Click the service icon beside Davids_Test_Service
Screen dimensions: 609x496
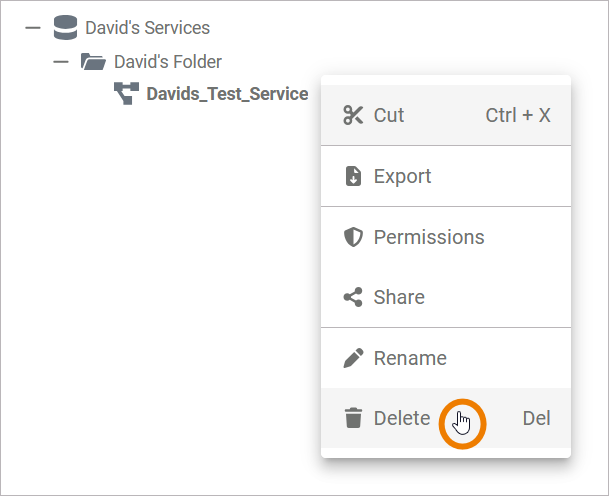tap(126, 94)
